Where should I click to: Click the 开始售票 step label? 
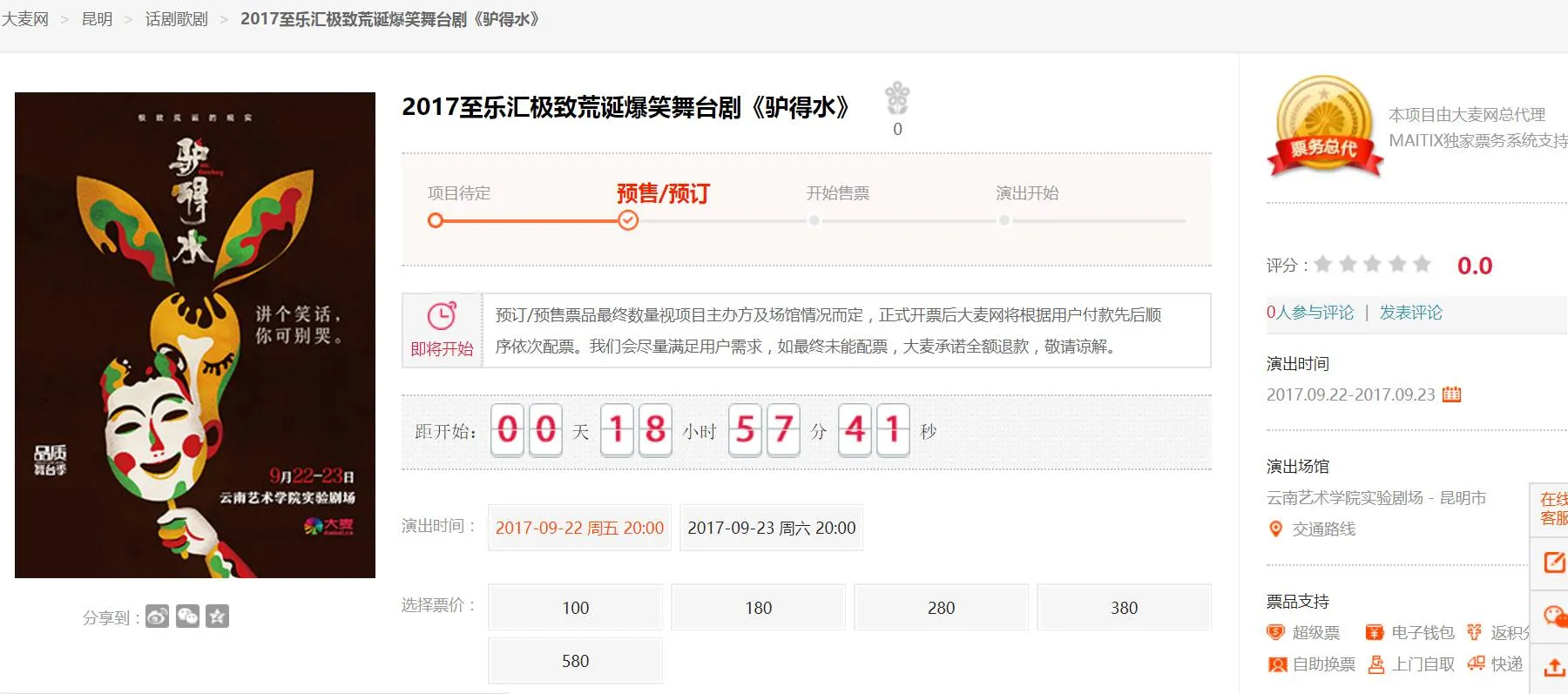click(838, 193)
